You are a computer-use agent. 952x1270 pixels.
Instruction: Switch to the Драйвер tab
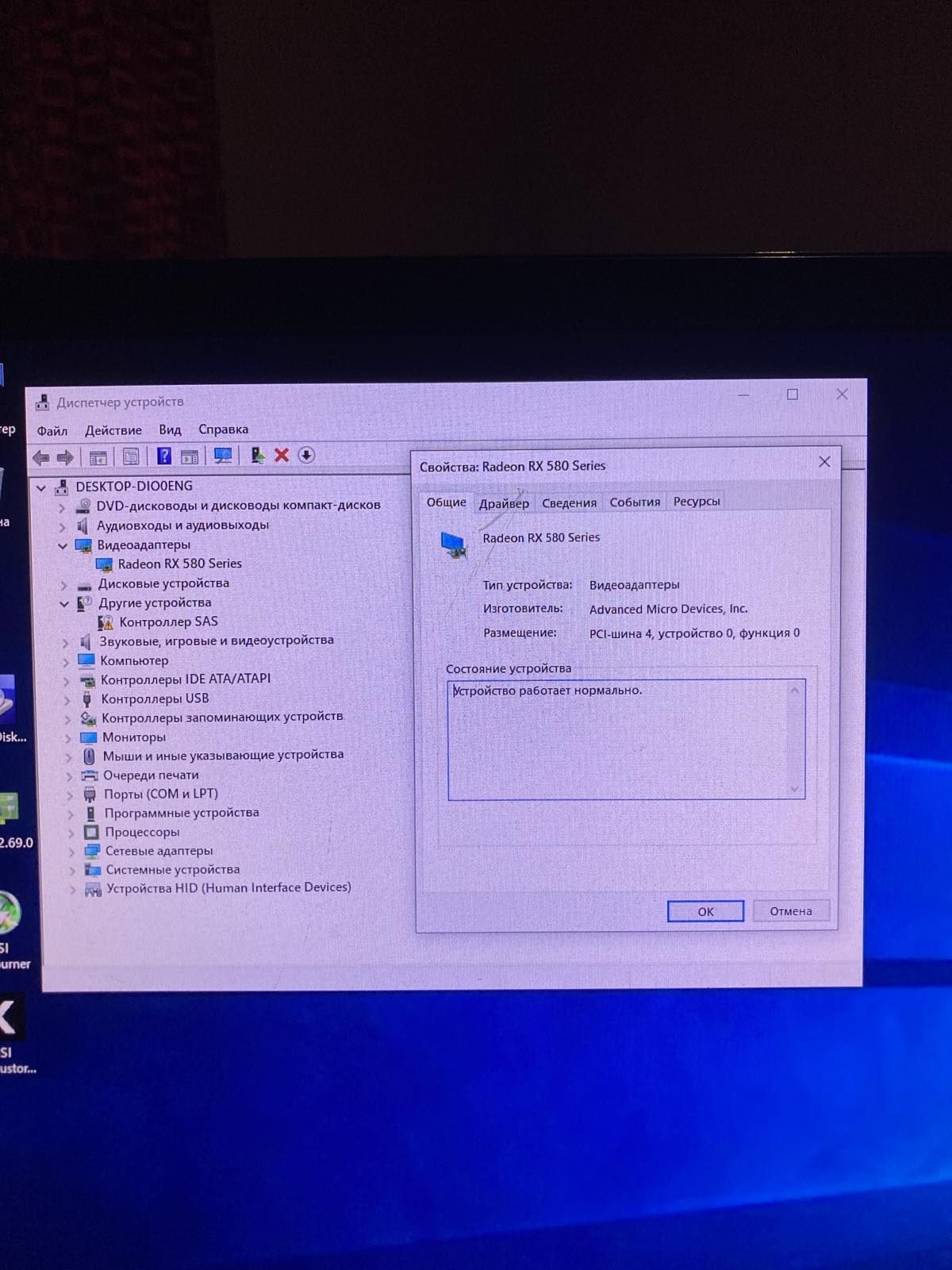pyautogui.click(x=504, y=503)
